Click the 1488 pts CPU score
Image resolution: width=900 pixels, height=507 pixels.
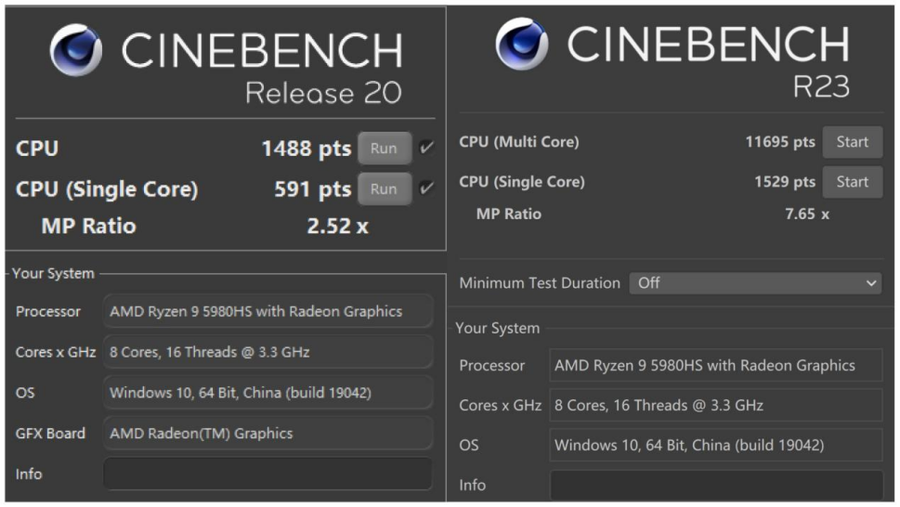tap(306, 149)
